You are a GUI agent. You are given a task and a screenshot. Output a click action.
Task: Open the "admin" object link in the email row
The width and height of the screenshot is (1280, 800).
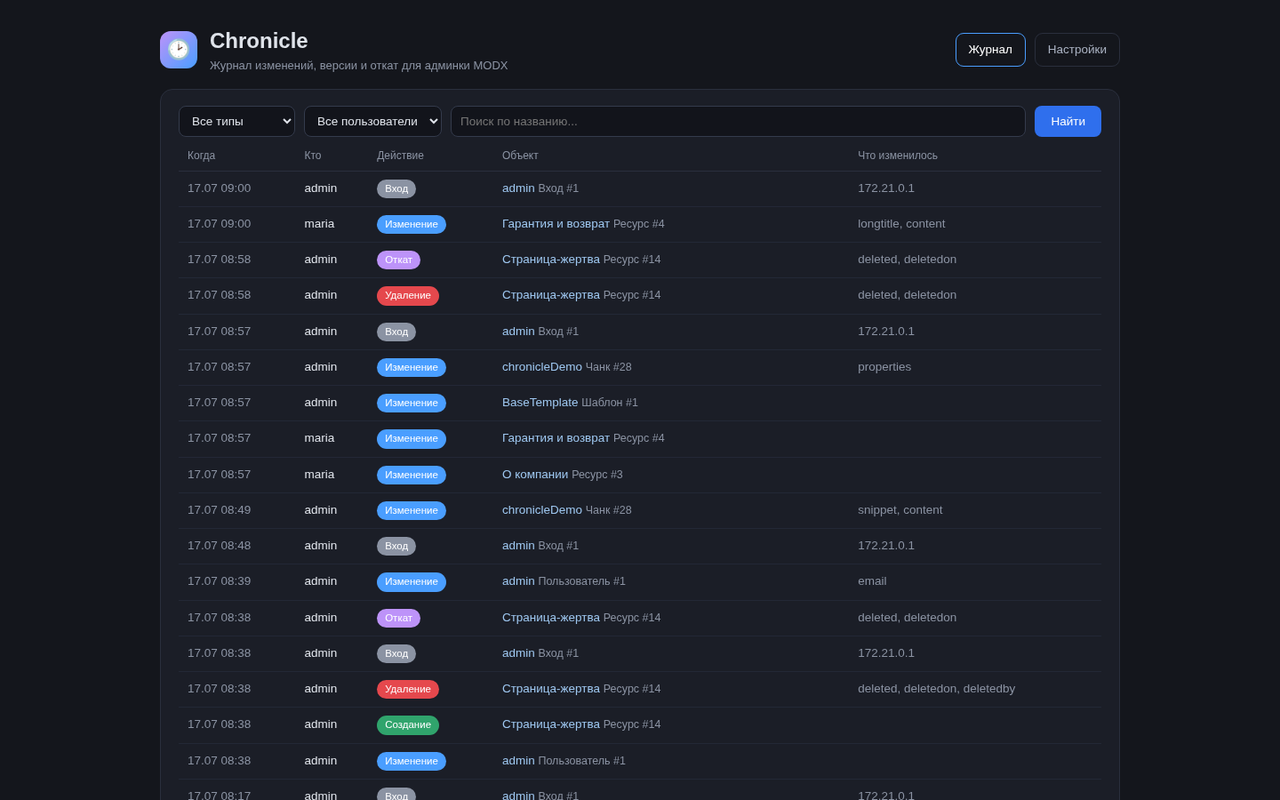coord(518,581)
